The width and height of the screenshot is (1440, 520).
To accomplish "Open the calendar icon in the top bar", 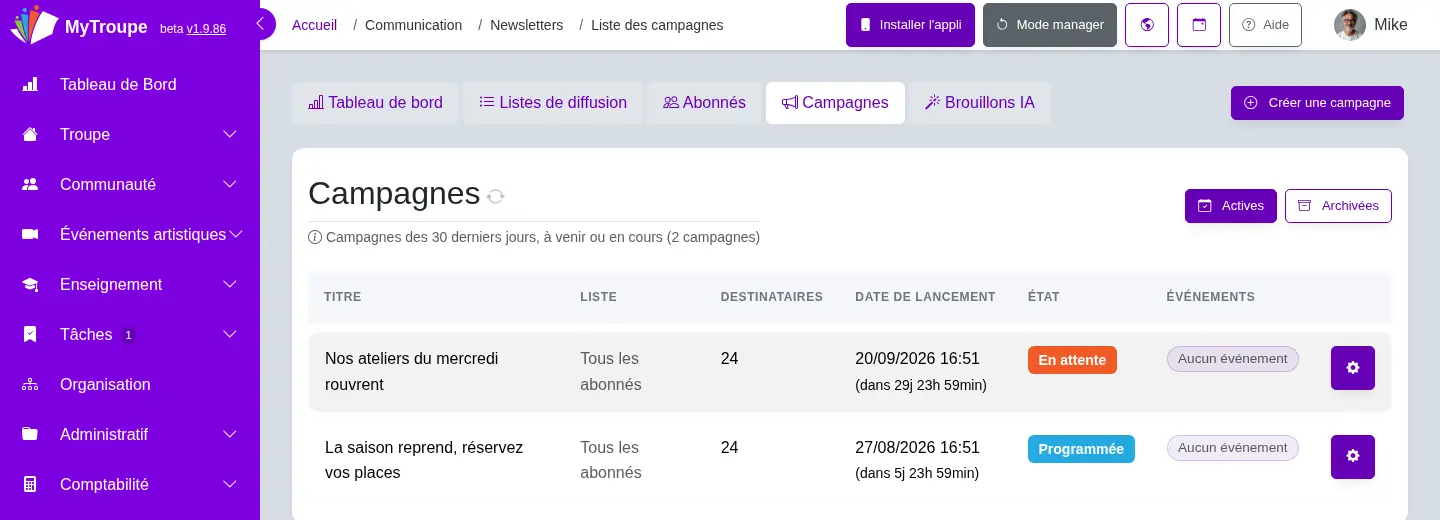I will point(1199,25).
